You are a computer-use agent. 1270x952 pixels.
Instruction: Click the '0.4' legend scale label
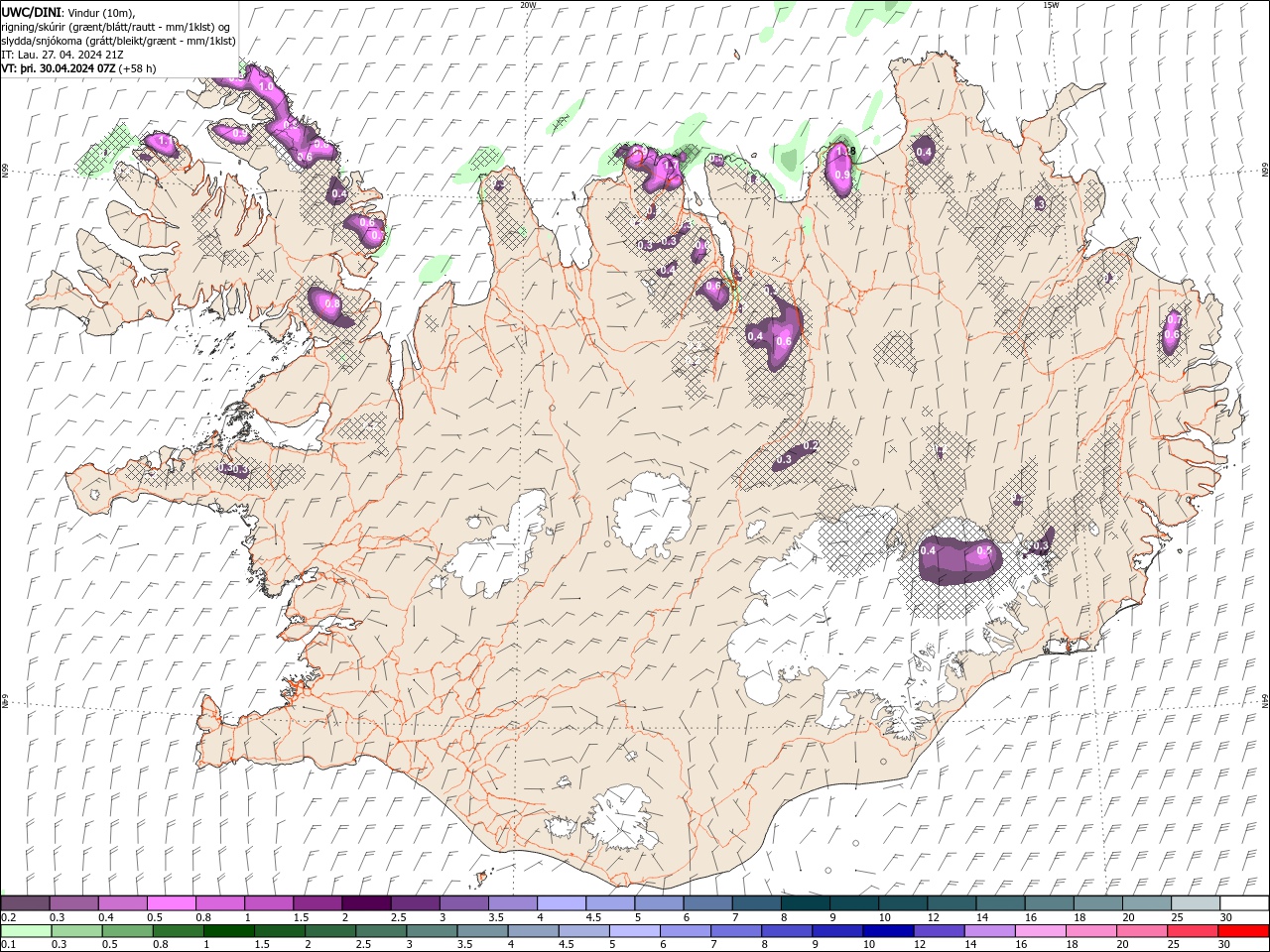tap(106, 917)
